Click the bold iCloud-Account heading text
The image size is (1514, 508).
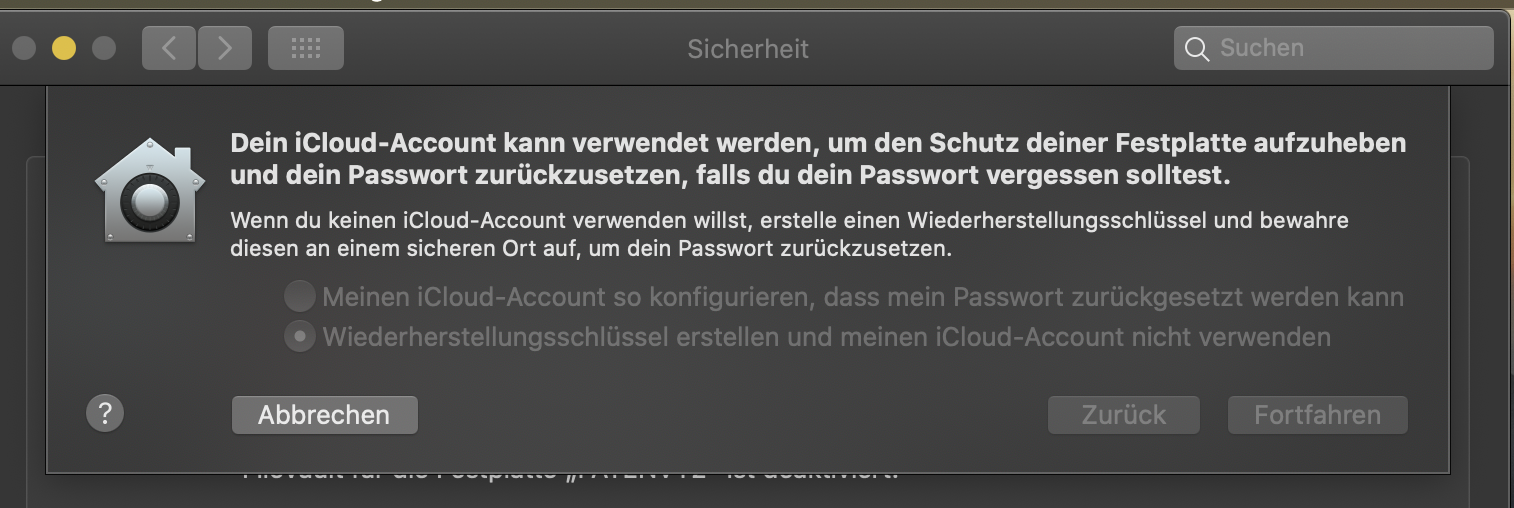817,159
